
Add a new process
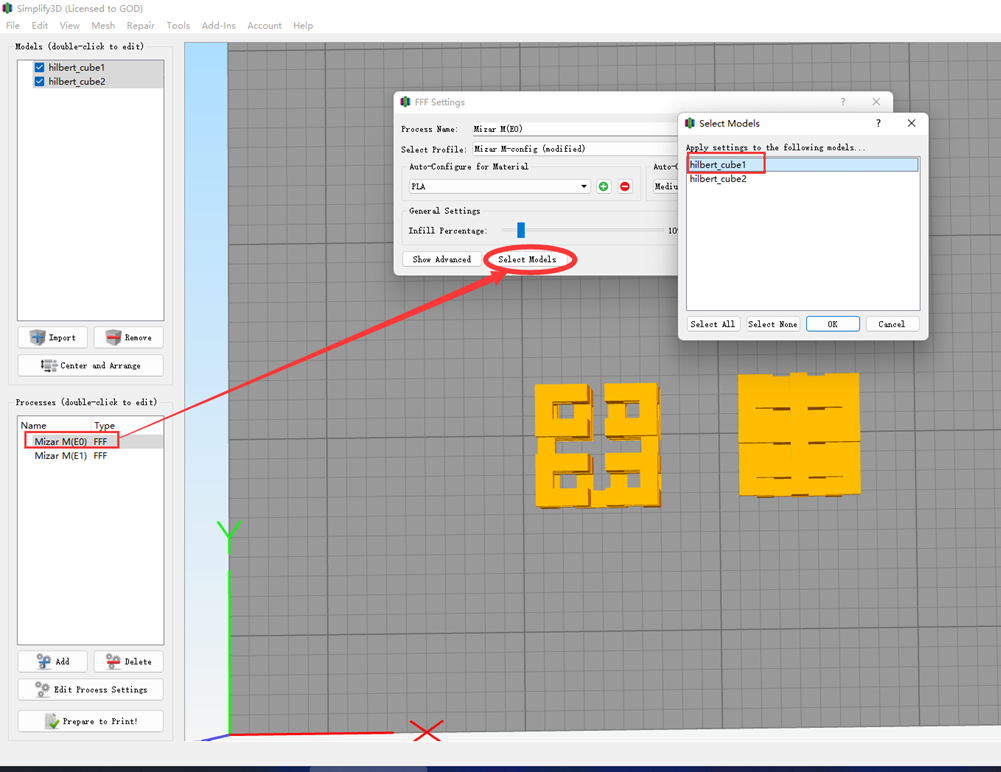[x=53, y=662]
